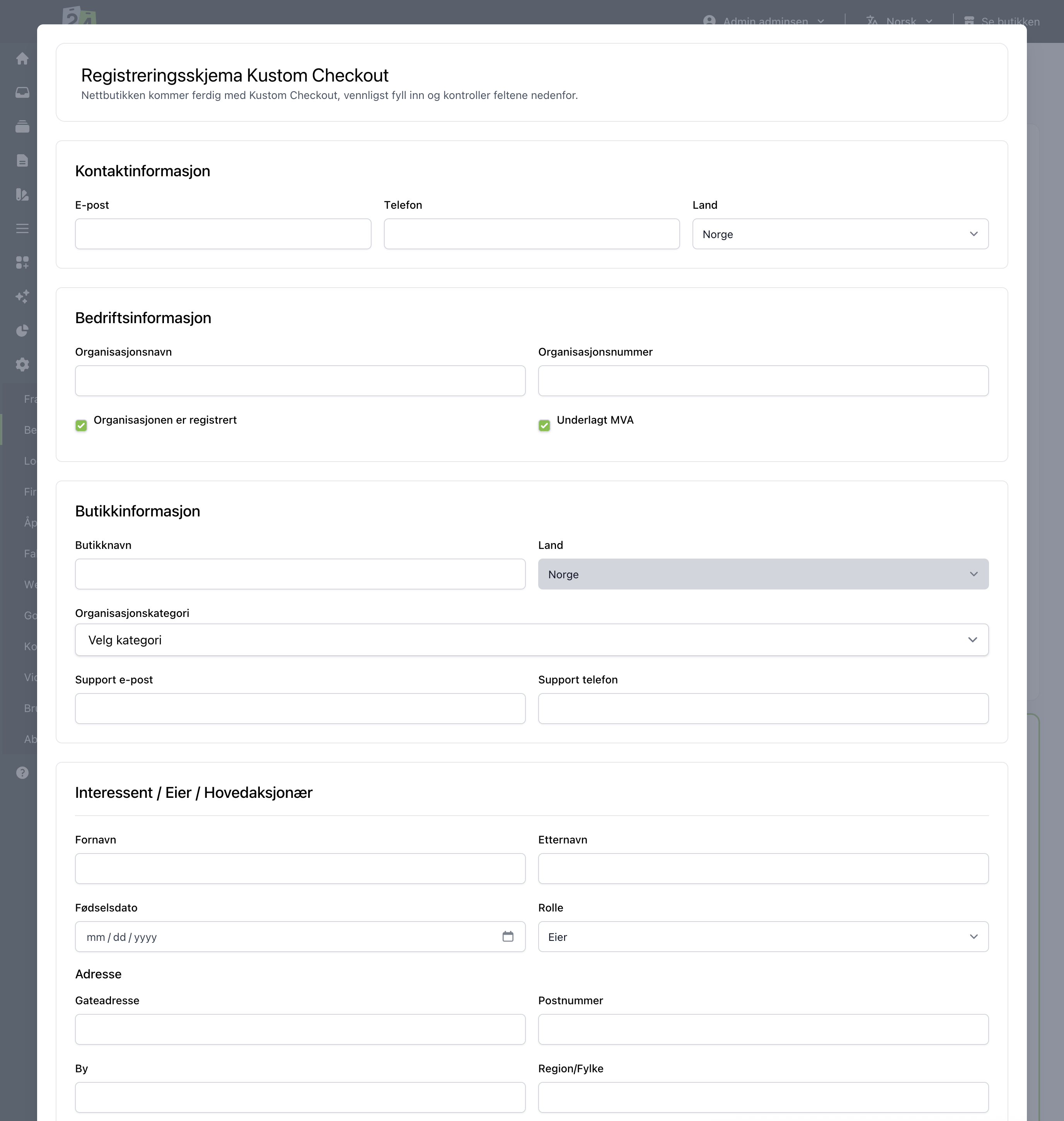Click the E-post input field
This screenshot has width=1064, height=1121.
click(223, 233)
